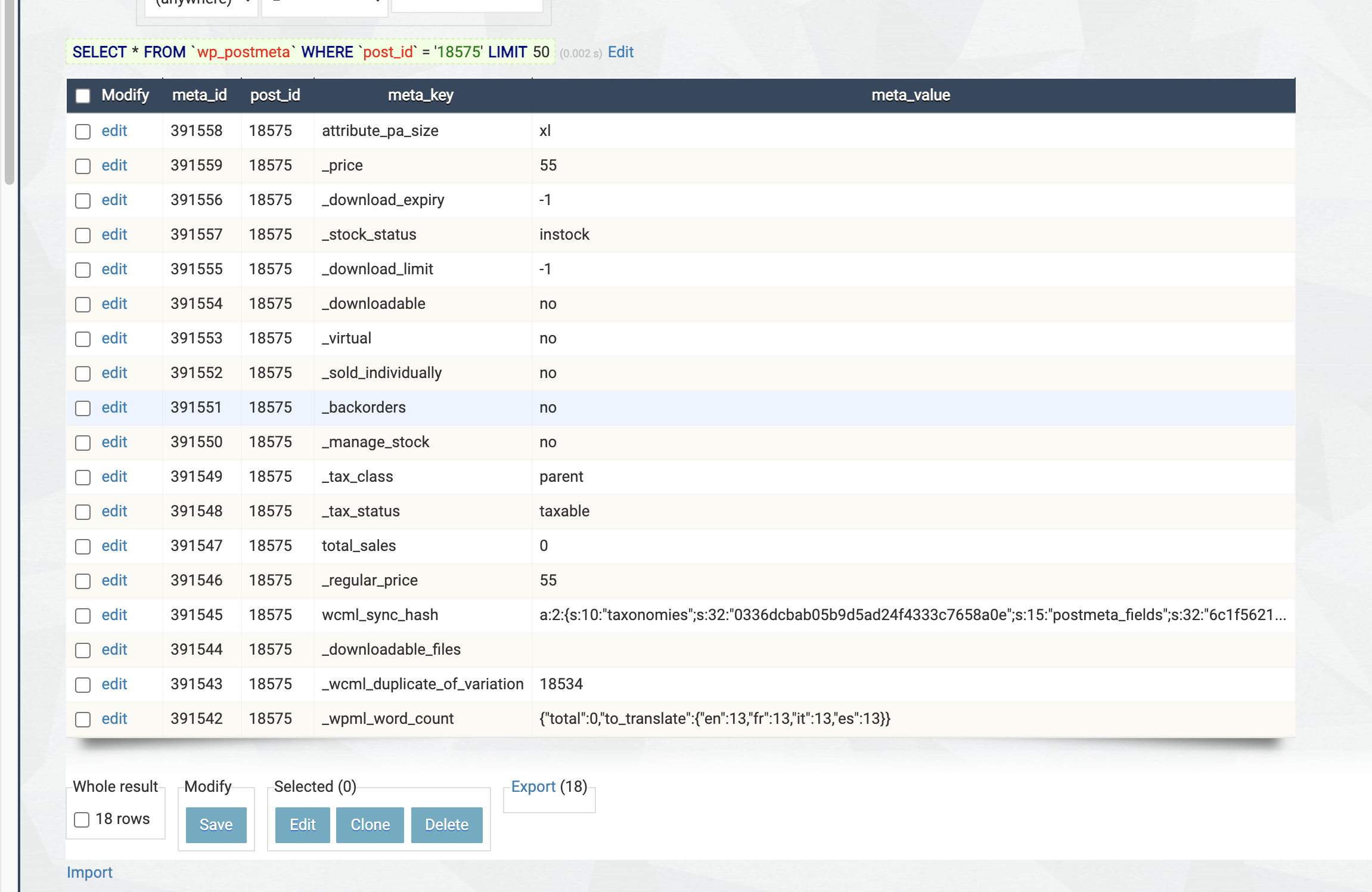Check the wcml_sync_hash row checkbox
Image resolution: width=1372 pixels, height=892 pixels.
(x=83, y=616)
